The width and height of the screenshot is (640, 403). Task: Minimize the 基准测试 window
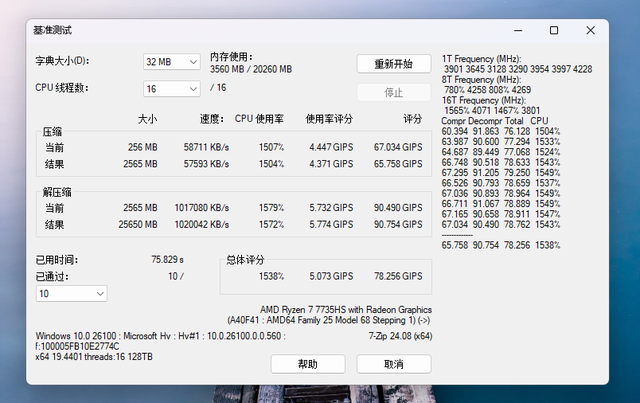[518, 31]
